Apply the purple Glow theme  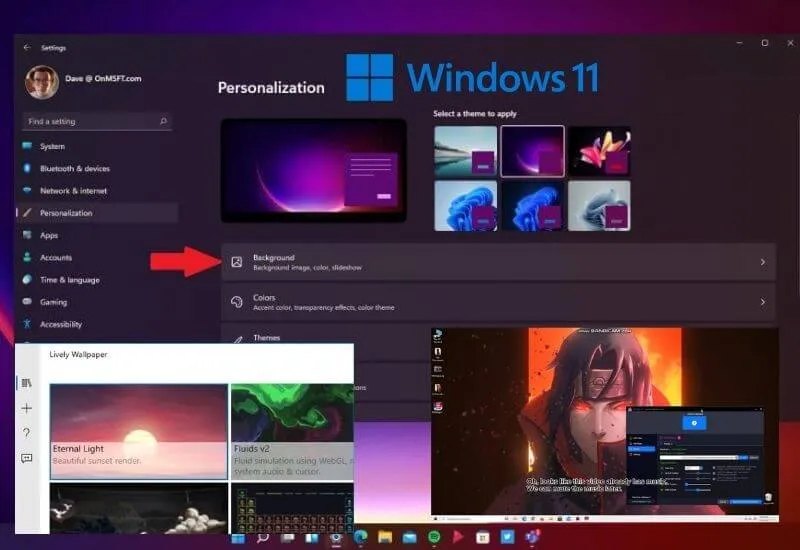[x=533, y=151]
